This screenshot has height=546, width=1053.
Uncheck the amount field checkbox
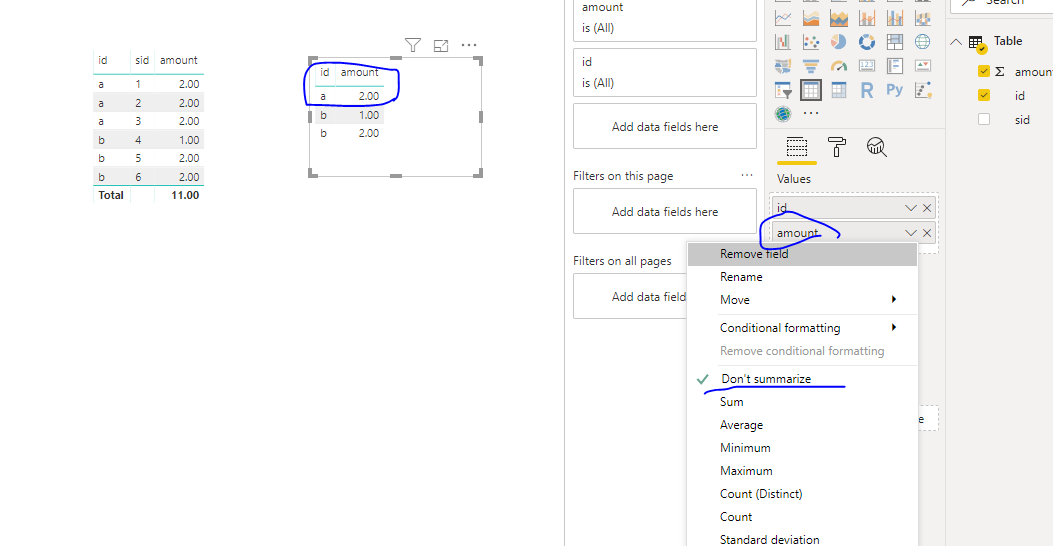tap(984, 71)
